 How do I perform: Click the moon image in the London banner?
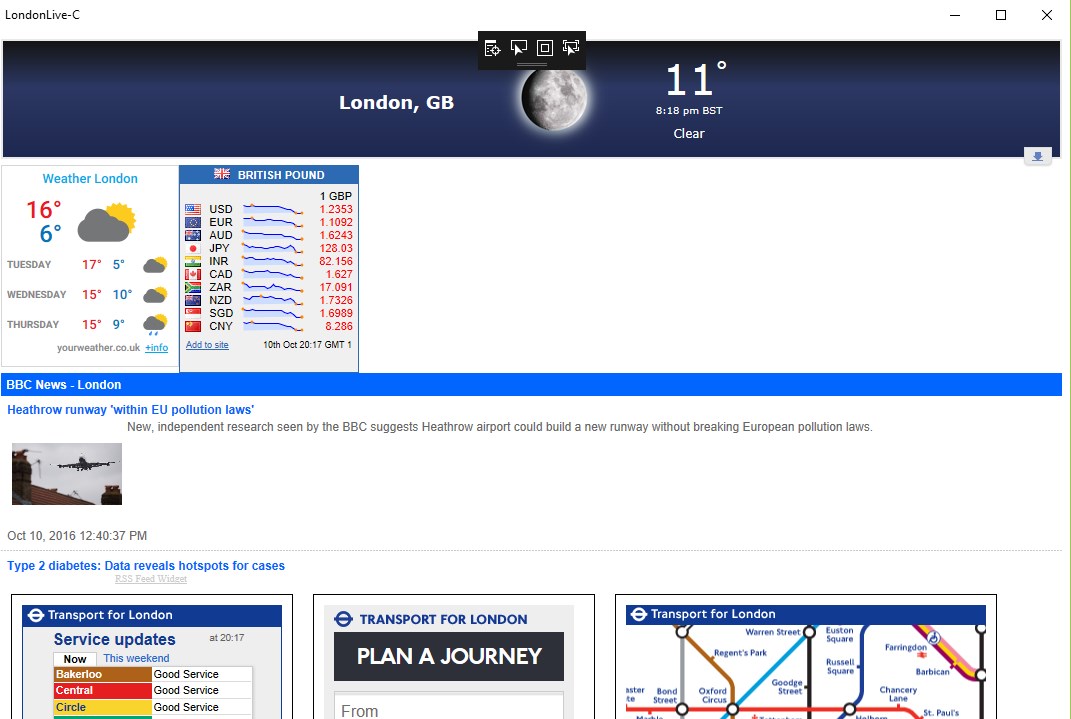point(554,98)
